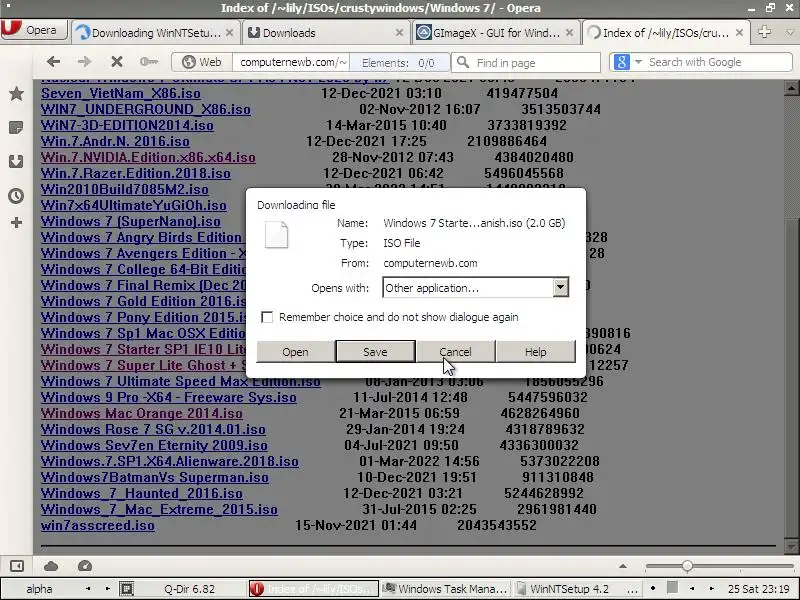Open WiN7-3D-EDITION2014.iso link
The image size is (800, 600).
click(127, 126)
